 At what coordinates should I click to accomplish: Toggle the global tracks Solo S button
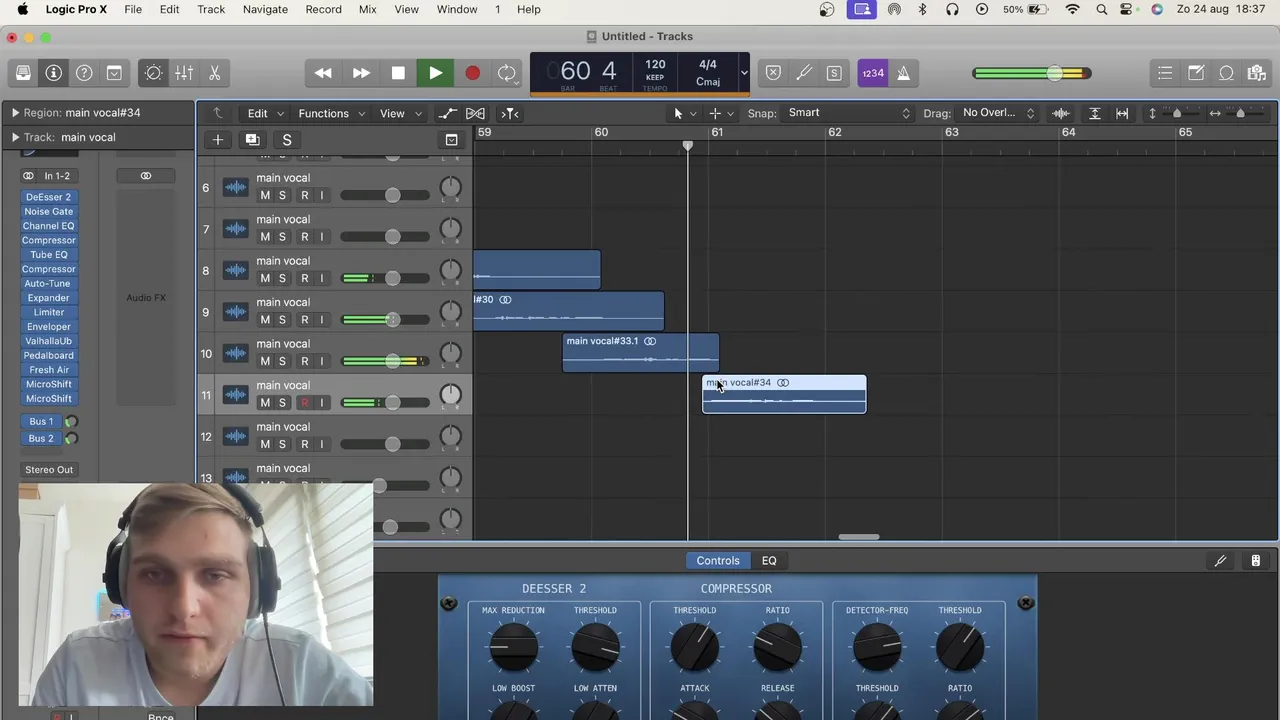[x=286, y=140]
